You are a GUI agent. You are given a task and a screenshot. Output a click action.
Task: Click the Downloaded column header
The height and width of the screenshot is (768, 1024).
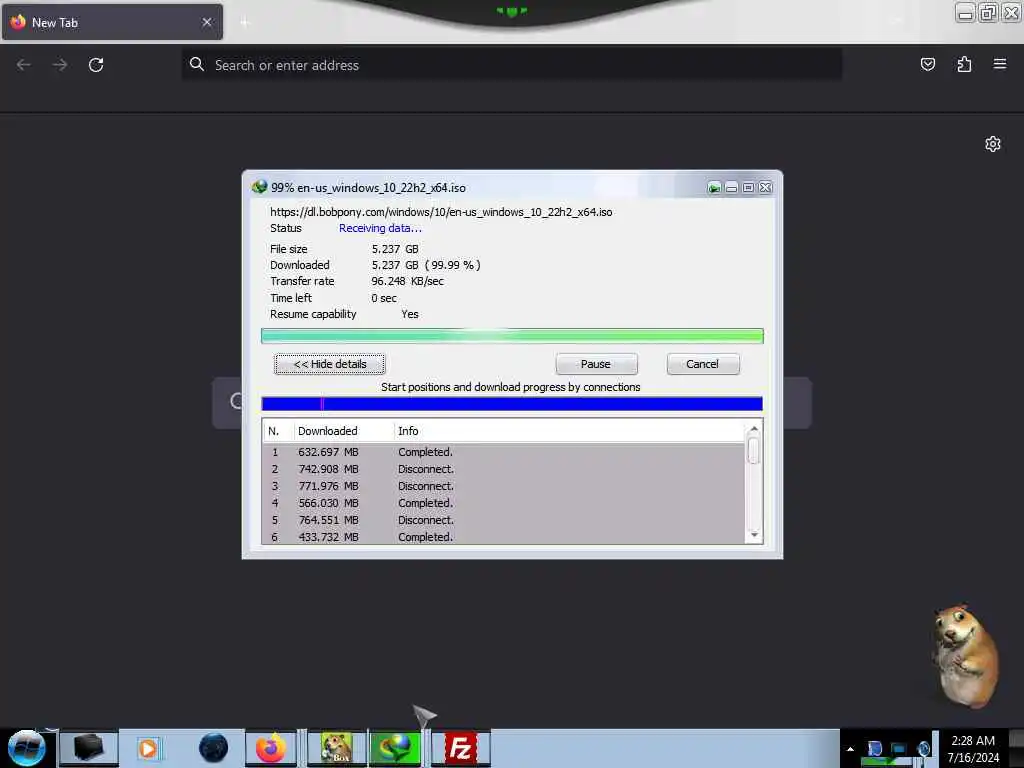[x=344, y=431]
